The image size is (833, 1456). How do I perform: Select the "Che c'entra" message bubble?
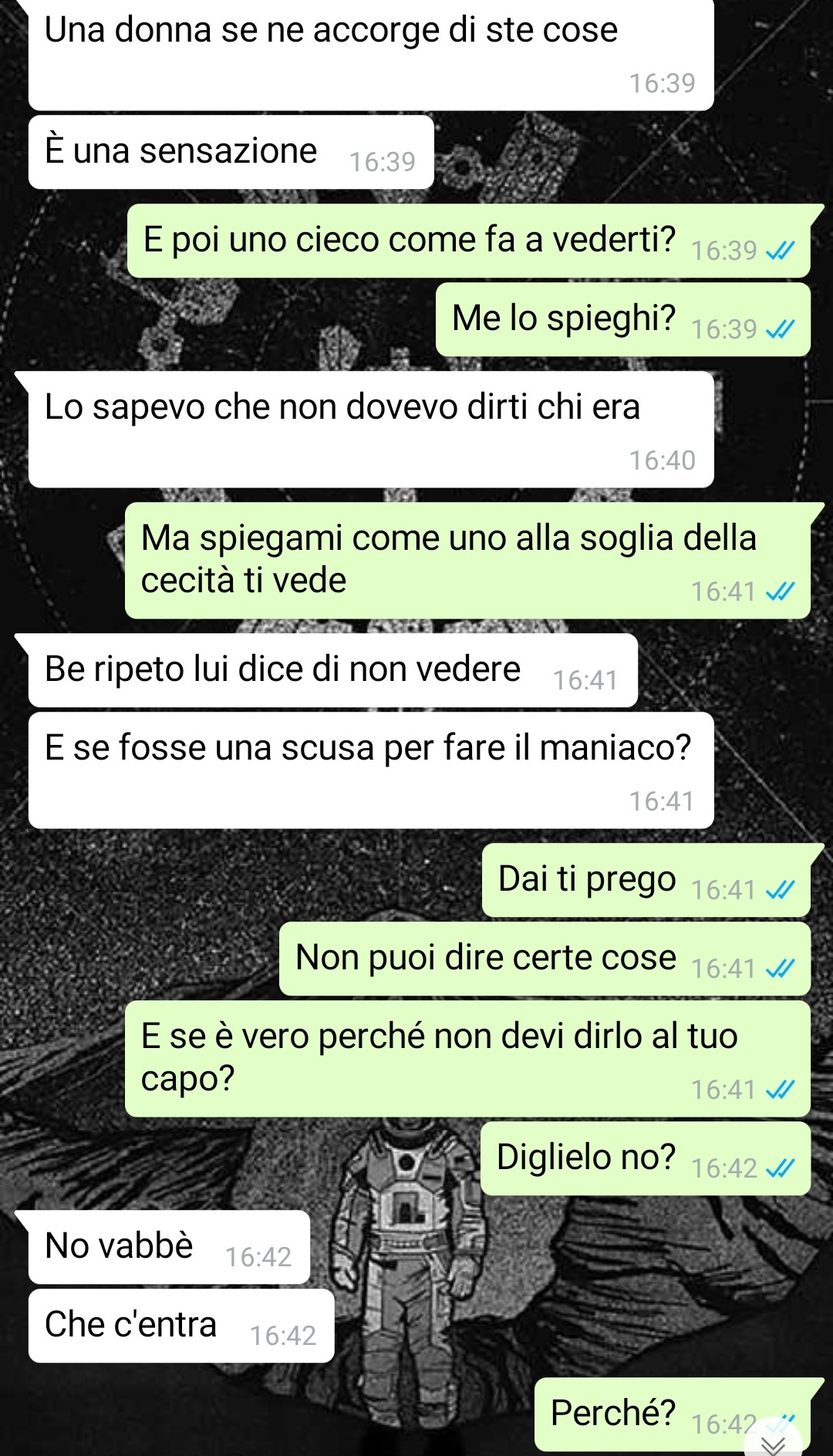click(181, 1326)
